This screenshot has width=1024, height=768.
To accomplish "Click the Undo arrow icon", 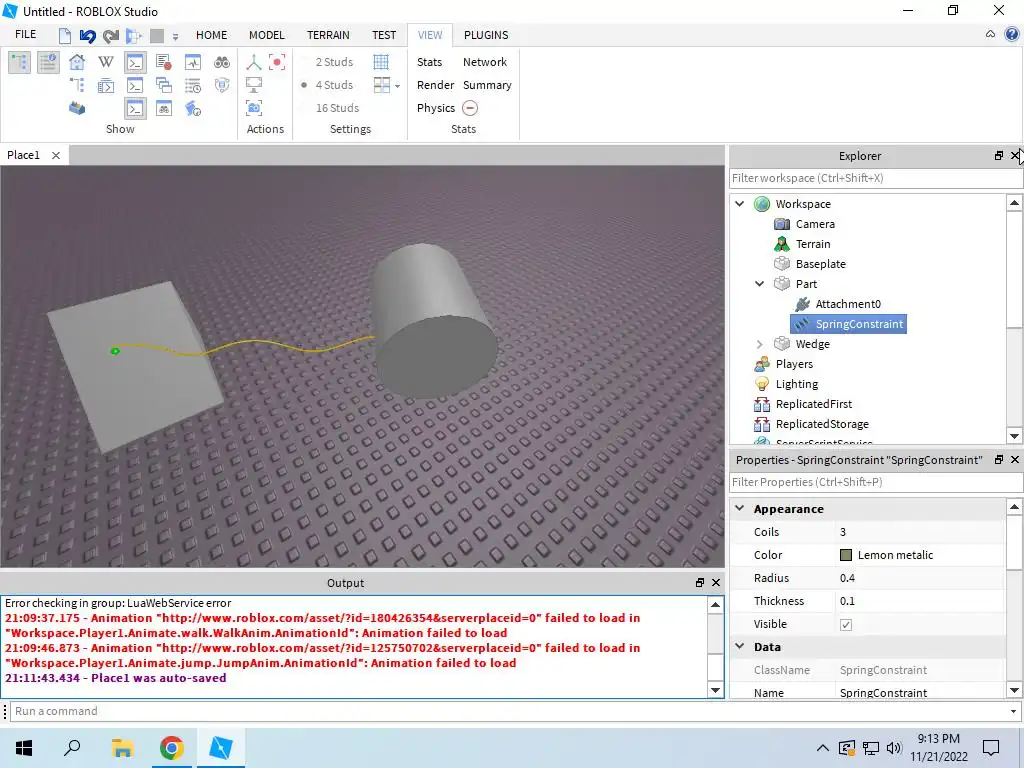I will (x=88, y=35).
